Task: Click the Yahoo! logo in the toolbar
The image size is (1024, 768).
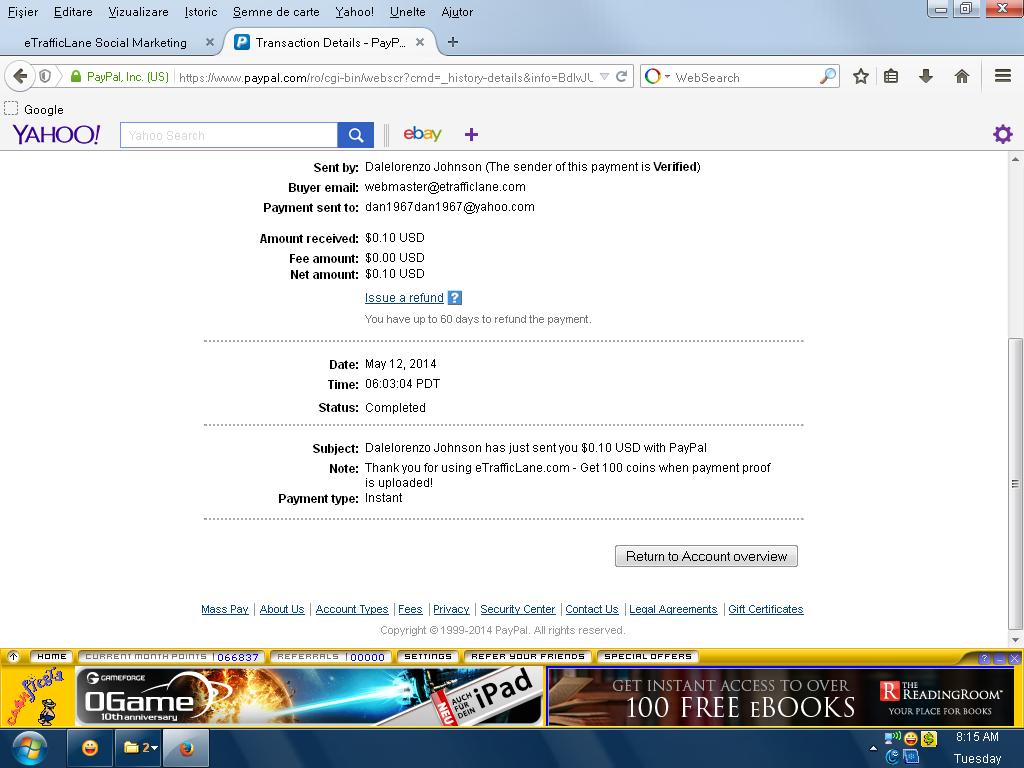Action: [x=56, y=135]
